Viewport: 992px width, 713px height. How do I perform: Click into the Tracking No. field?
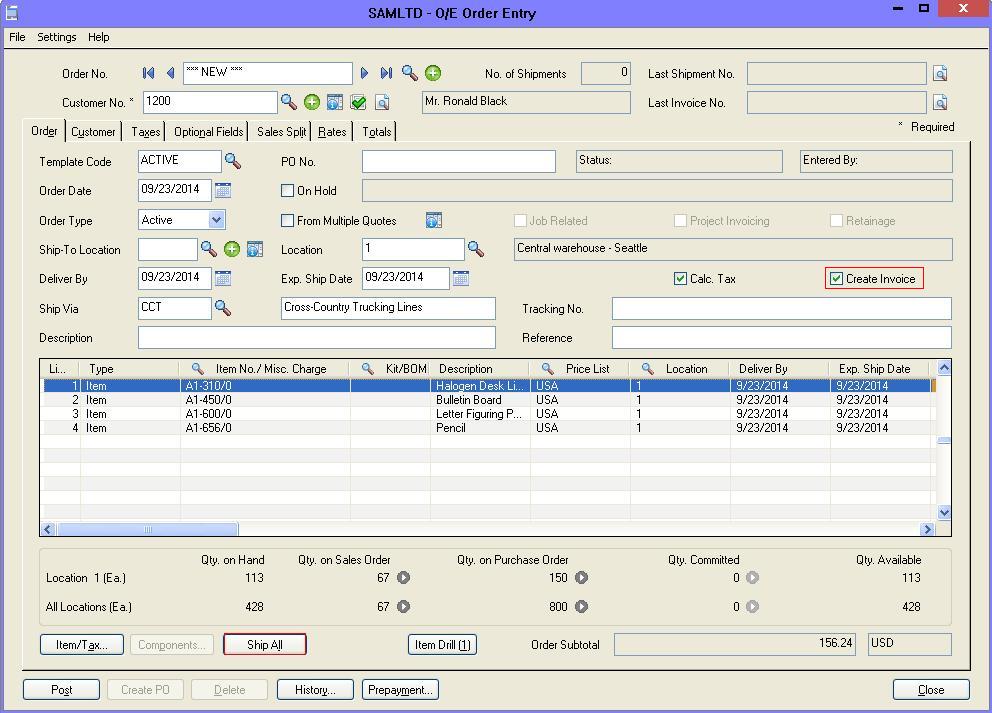[x=781, y=308]
